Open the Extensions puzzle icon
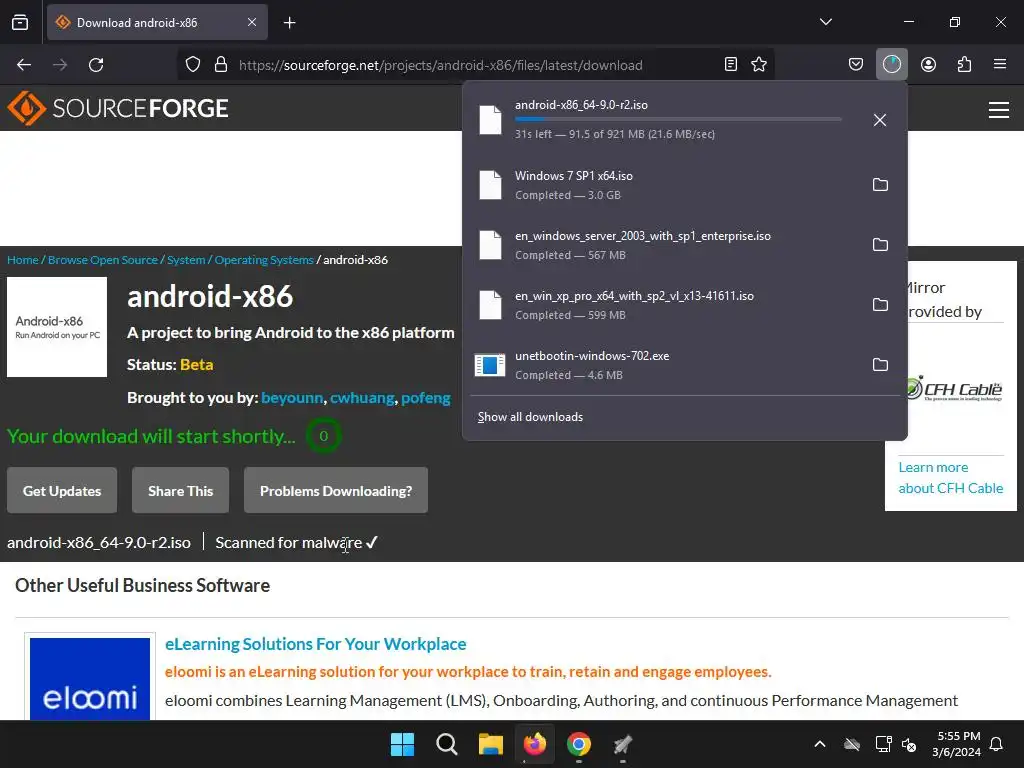 pyautogui.click(x=964, y=64)
